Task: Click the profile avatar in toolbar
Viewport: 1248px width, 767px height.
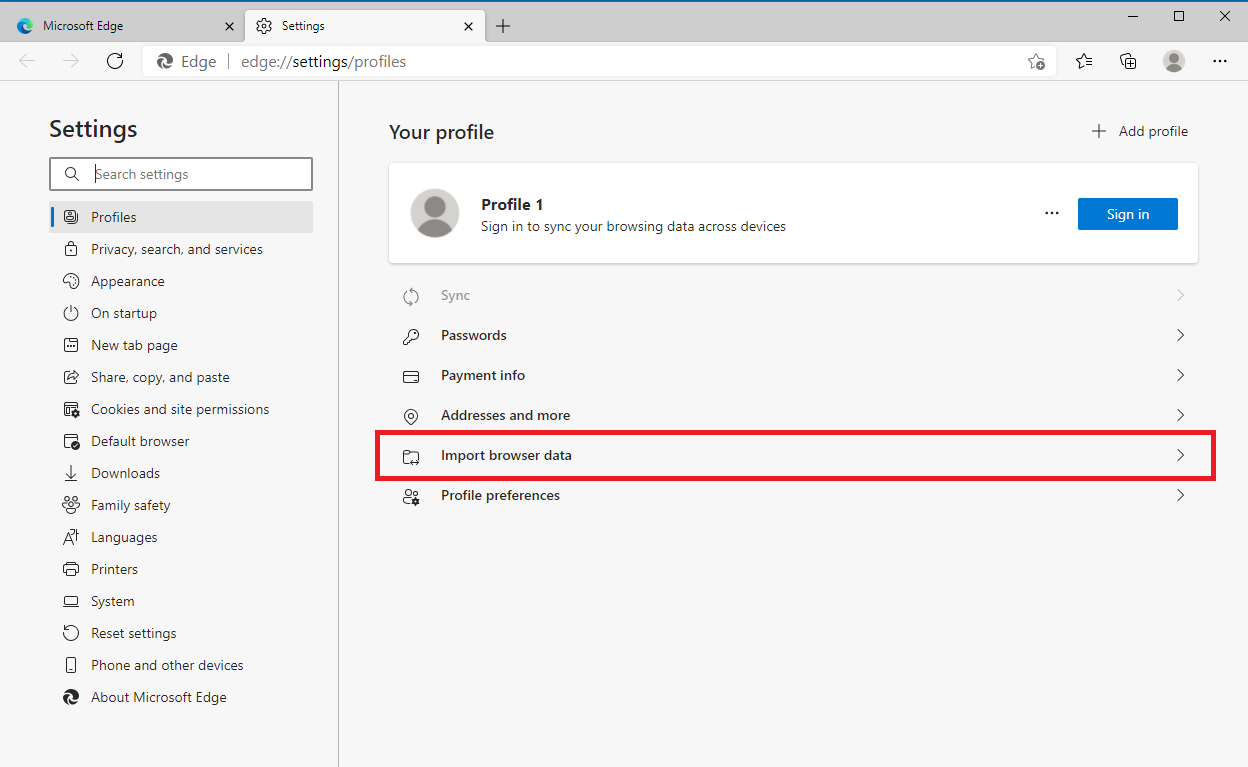Action: (1174, 61)
